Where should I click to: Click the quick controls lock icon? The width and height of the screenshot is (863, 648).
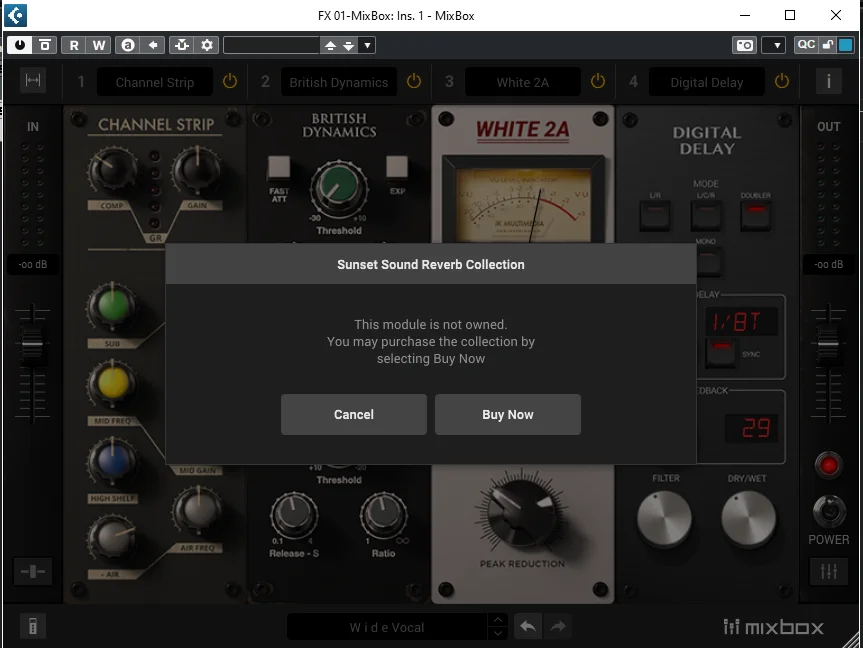828,45
